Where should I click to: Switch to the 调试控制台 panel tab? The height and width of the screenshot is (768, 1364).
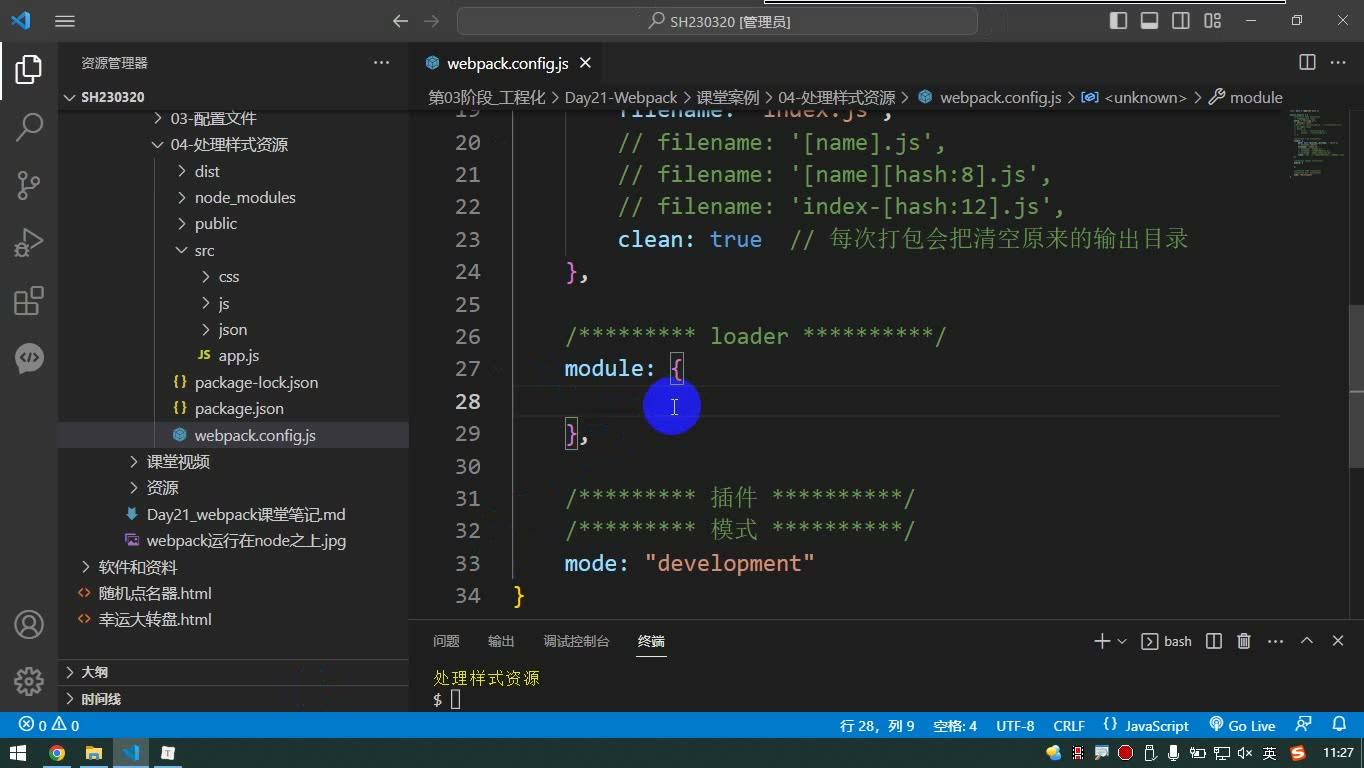(576, 641)
